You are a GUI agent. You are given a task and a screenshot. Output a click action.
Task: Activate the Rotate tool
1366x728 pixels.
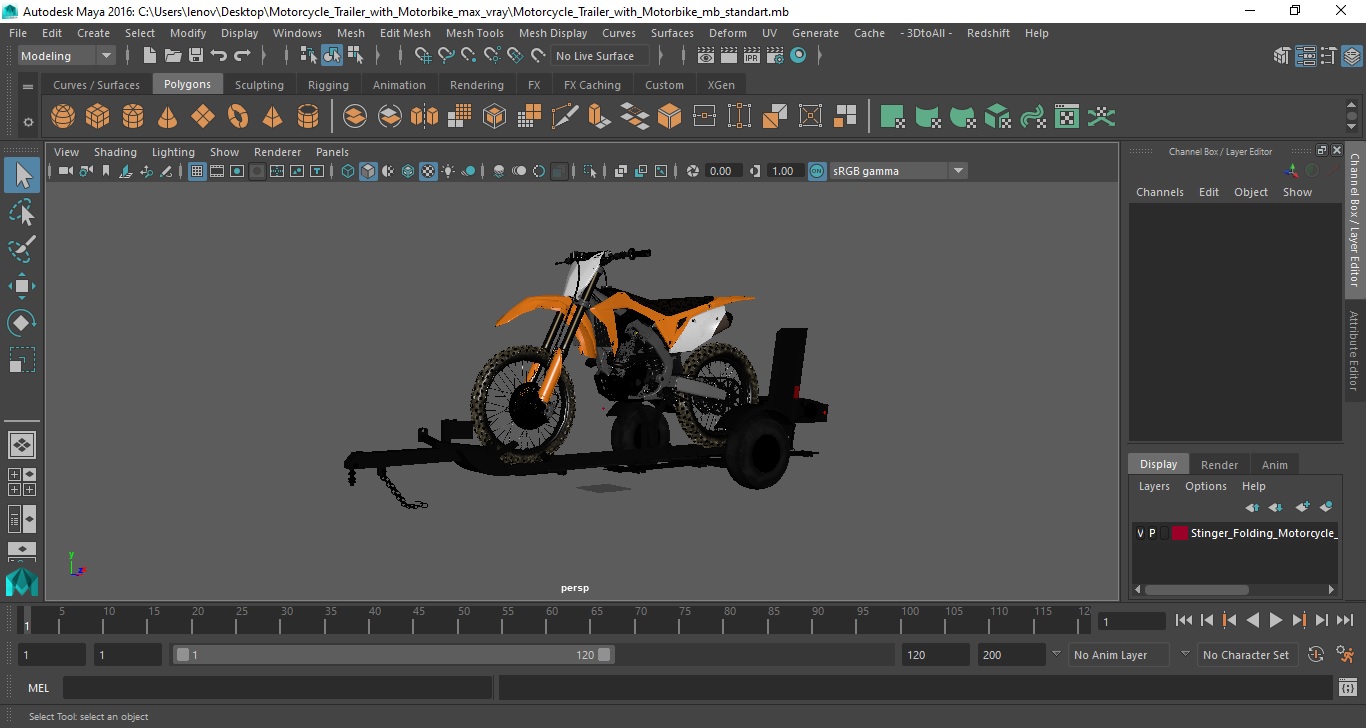tap(22, 323)
